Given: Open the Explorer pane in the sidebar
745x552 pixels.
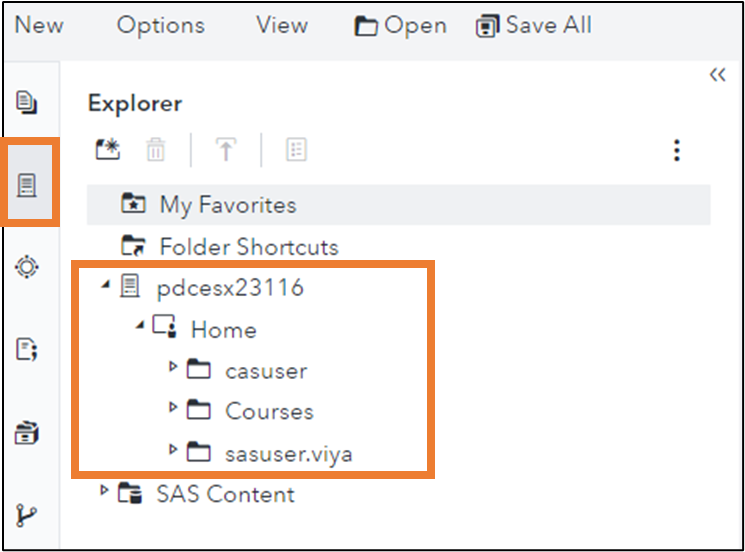Looking at the screenshot, I should [x=28, y=185].
